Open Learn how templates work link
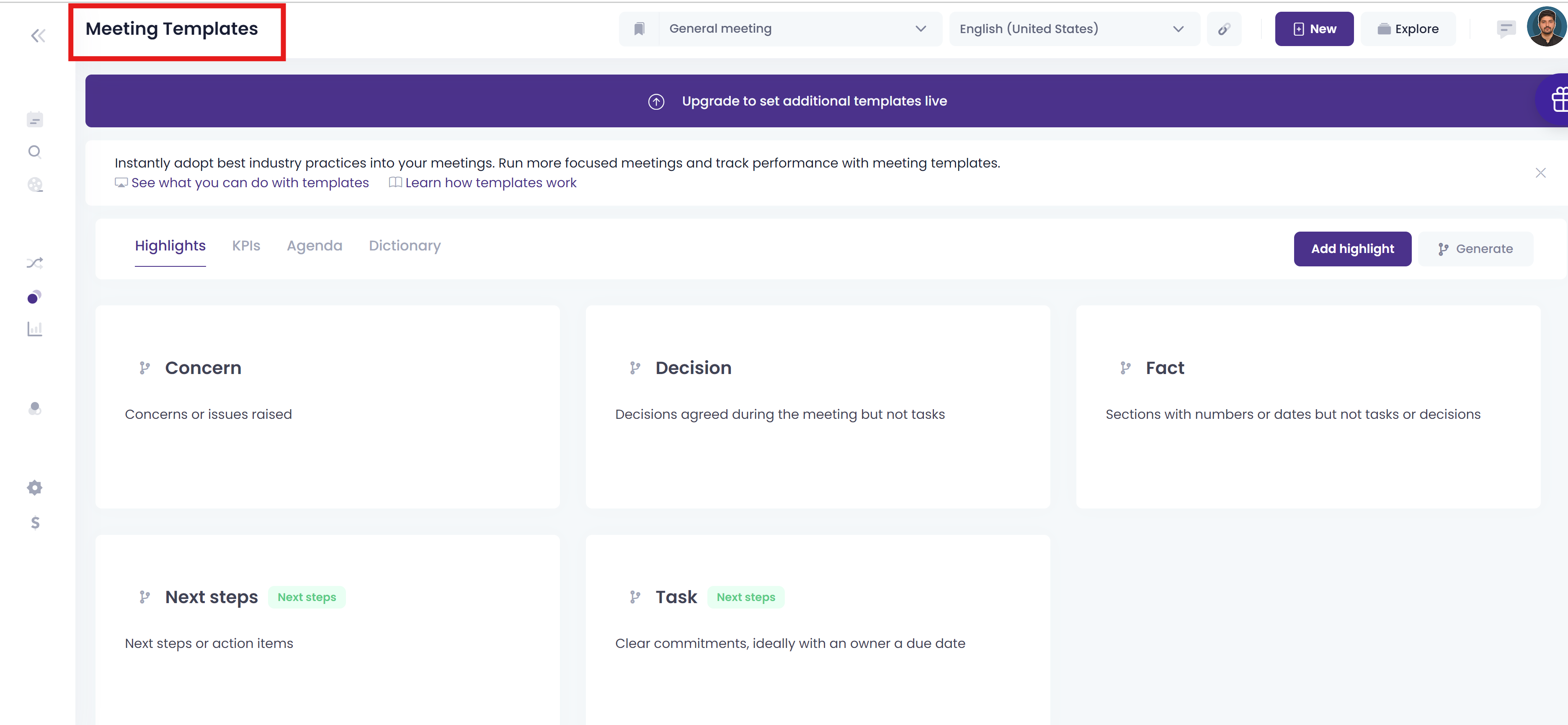Image resolution: width=1568 pixels, height=725 pixels. click(490, 183)
